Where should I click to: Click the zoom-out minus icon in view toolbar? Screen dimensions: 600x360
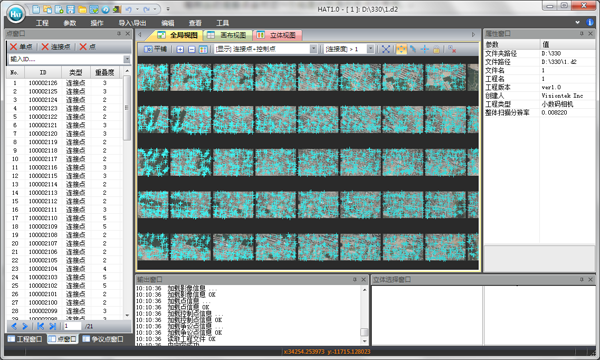(192, 49)
